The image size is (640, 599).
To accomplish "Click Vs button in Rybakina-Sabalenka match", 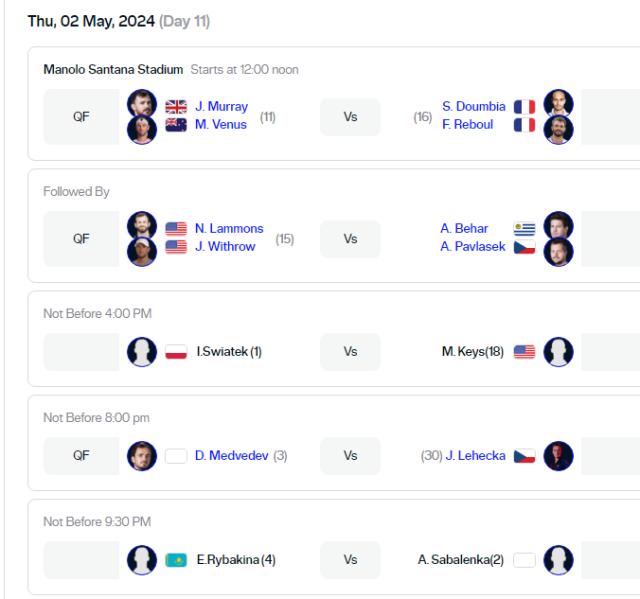I will 350,560.
